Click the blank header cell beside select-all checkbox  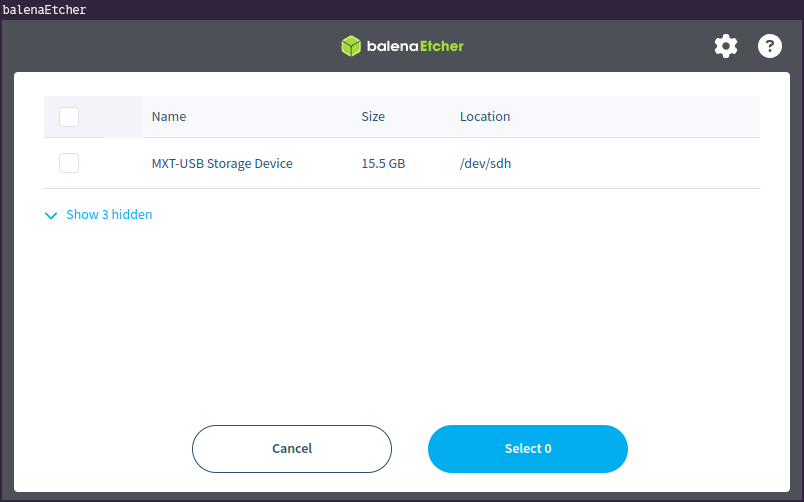(x=124, y=117)
